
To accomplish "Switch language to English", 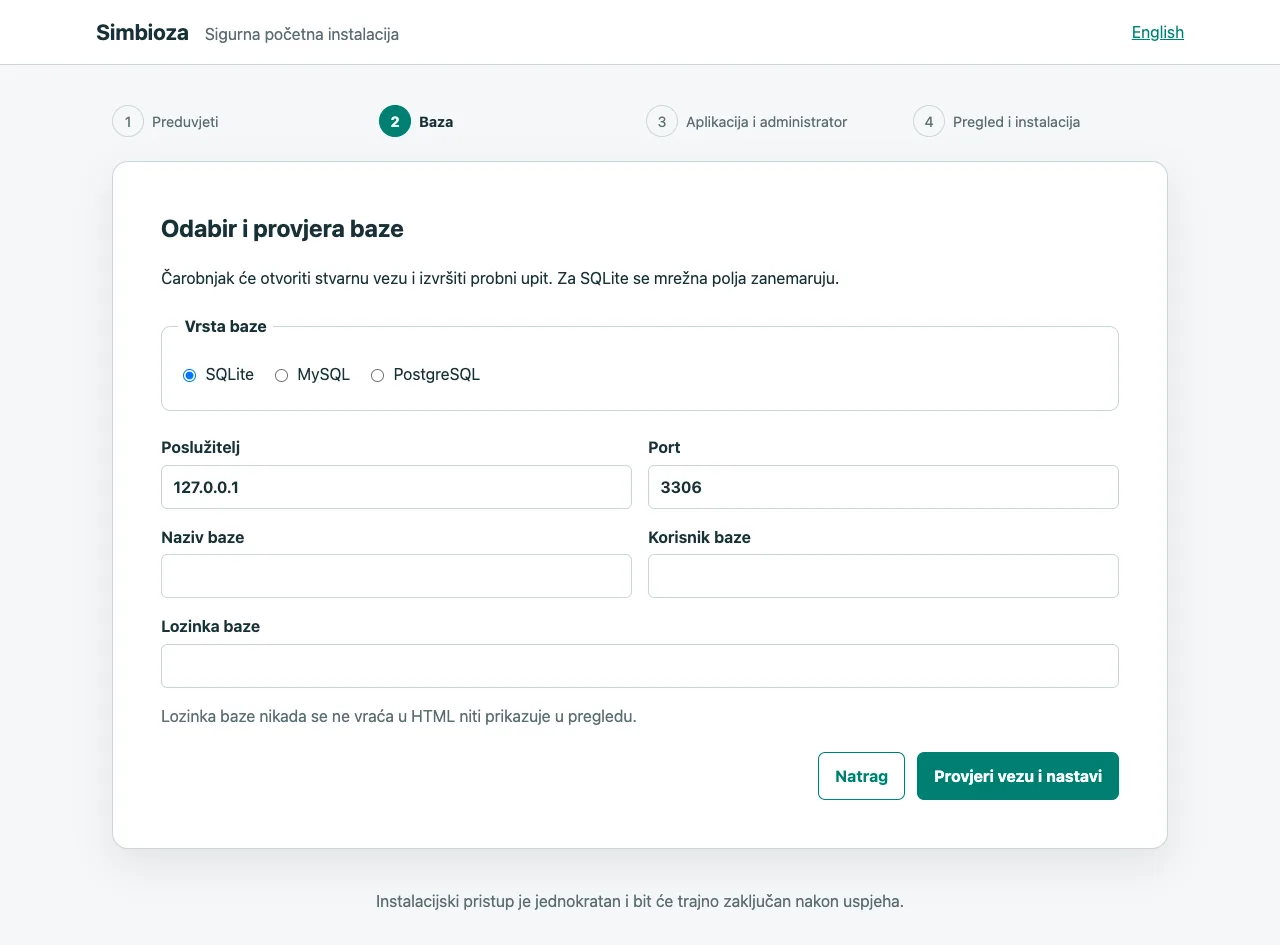I will point(1157,32).
